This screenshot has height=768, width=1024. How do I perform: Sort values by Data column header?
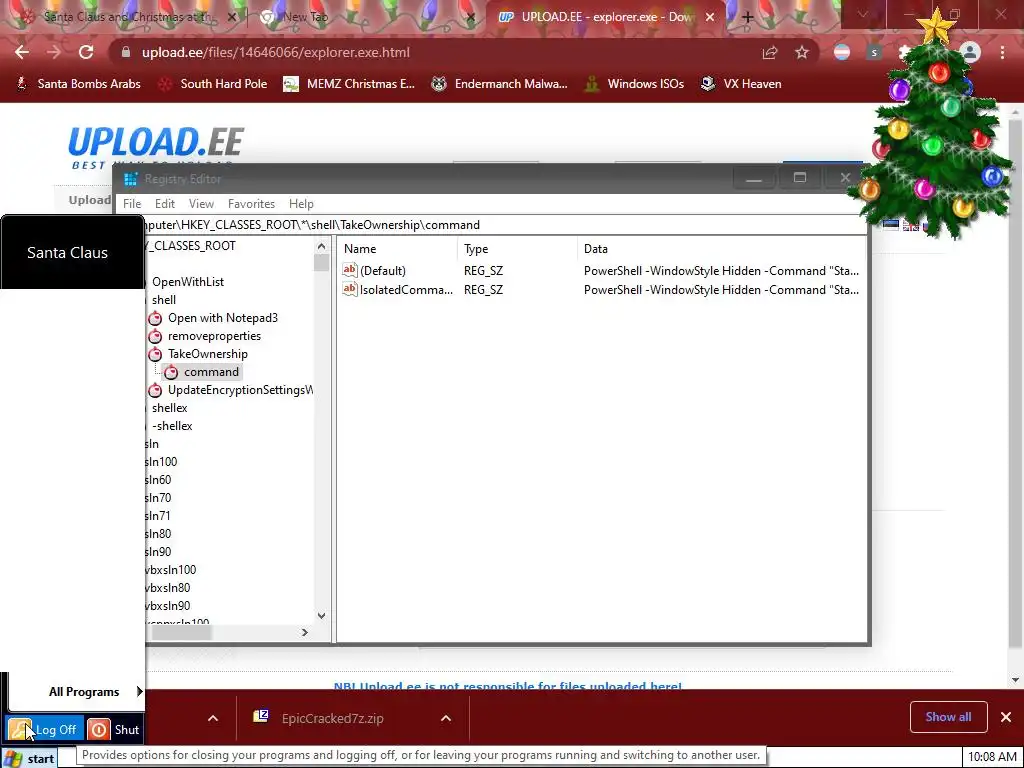pos(722,249)
